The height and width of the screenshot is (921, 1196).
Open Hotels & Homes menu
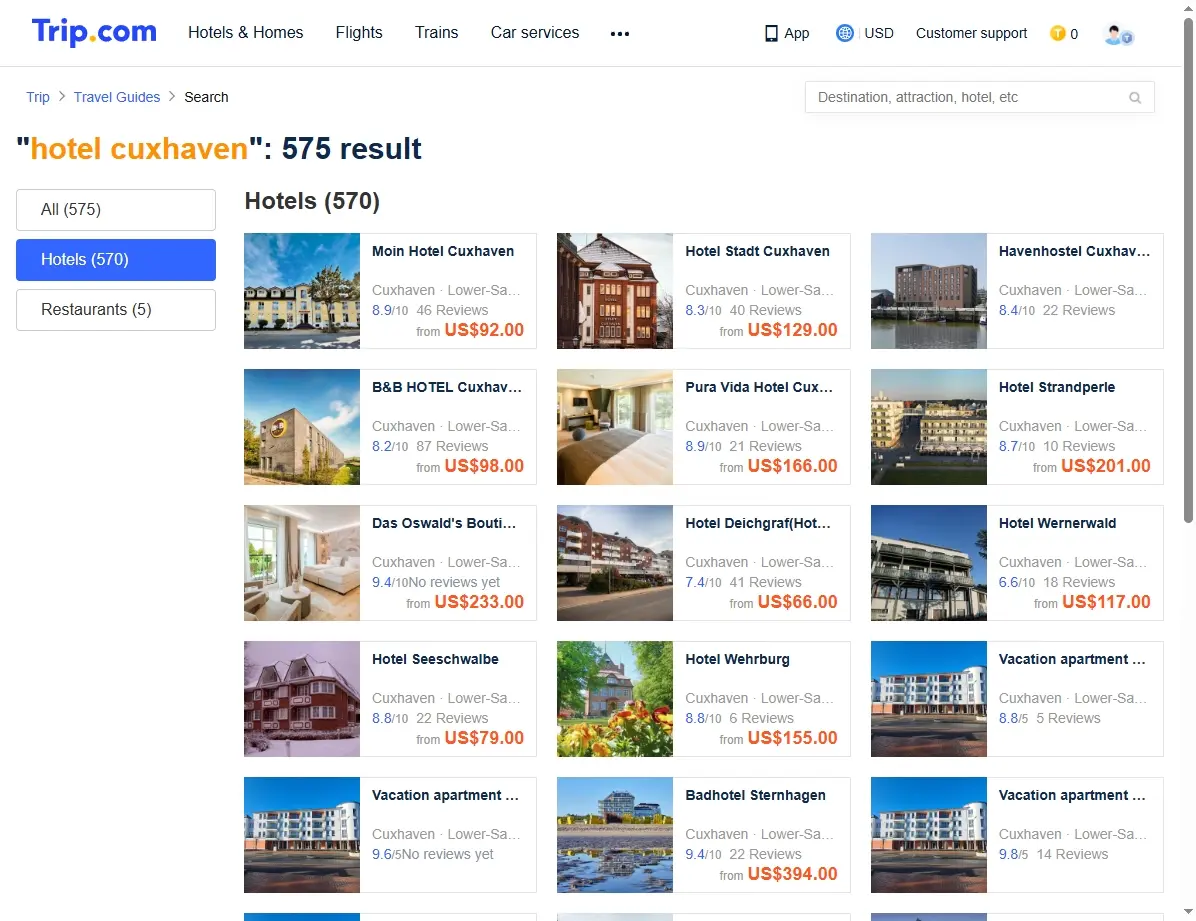click(x=246, y=33)
